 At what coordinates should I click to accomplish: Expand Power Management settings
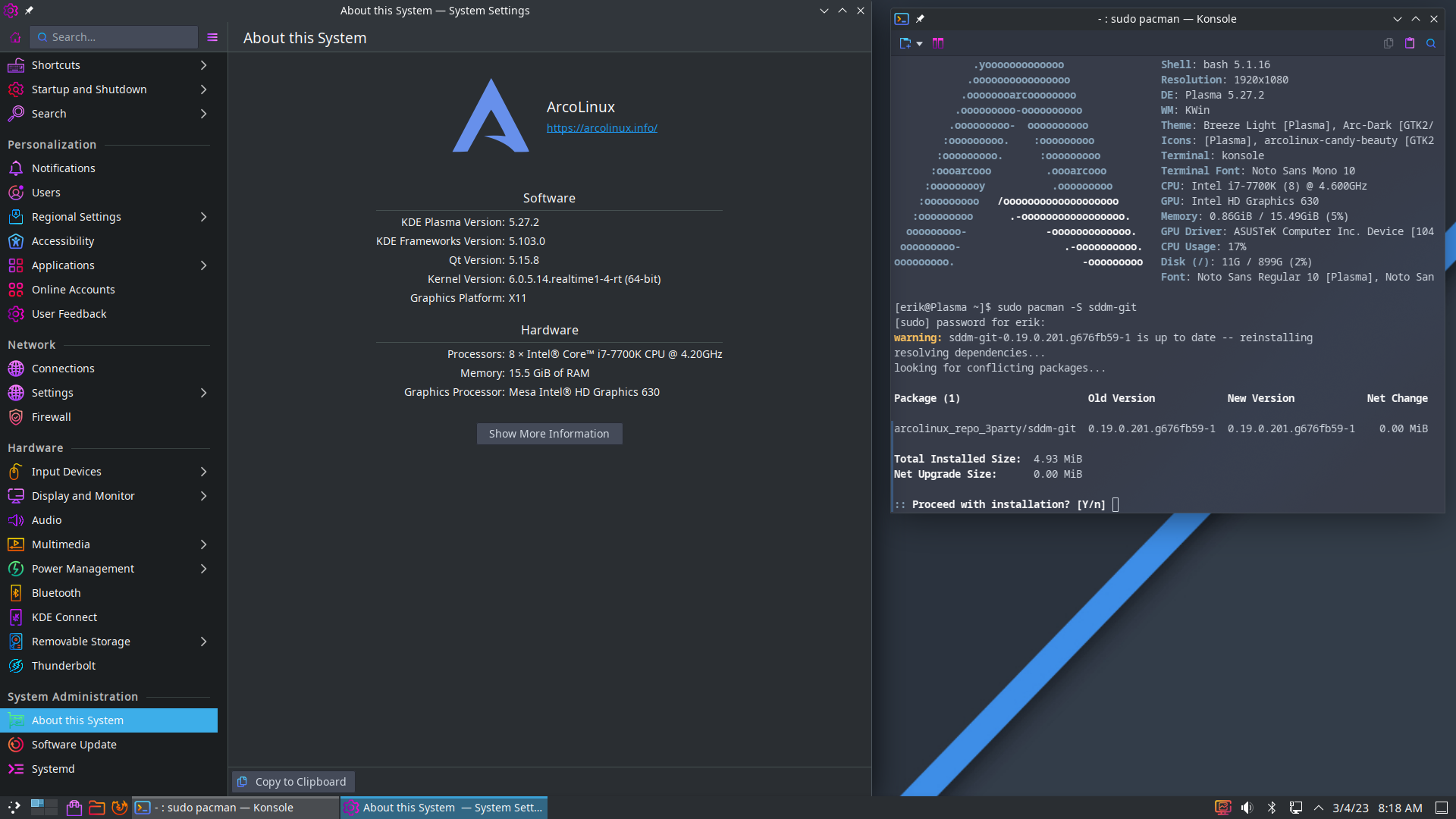tap(203, 569)
